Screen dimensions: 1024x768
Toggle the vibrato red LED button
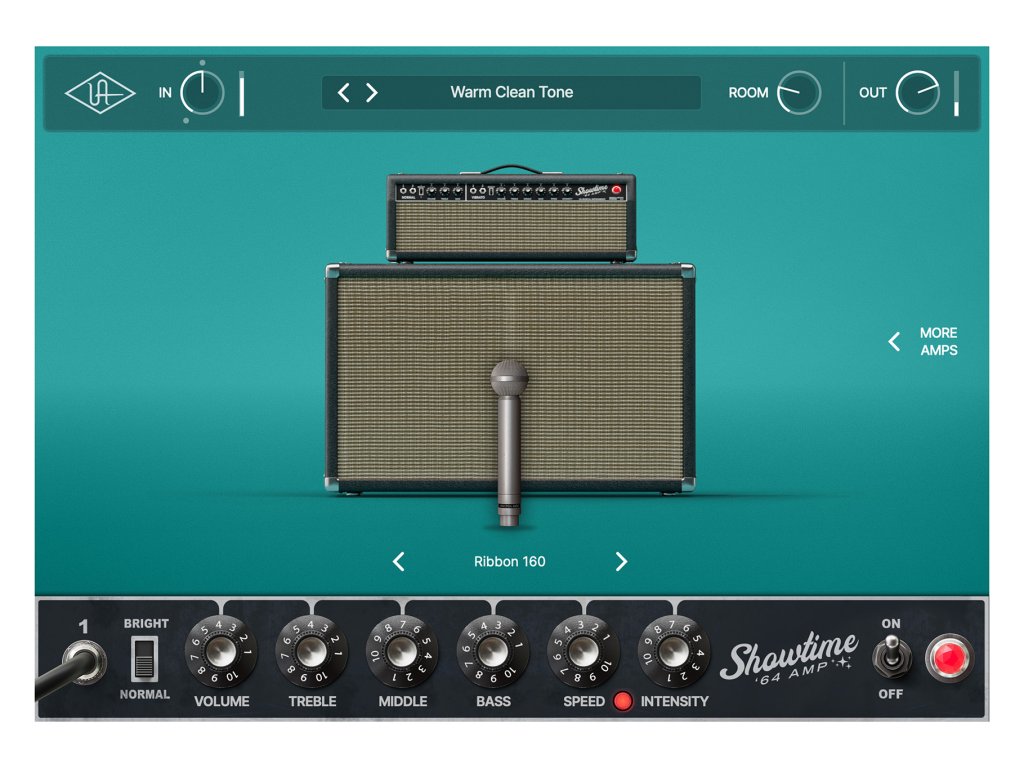623,701
